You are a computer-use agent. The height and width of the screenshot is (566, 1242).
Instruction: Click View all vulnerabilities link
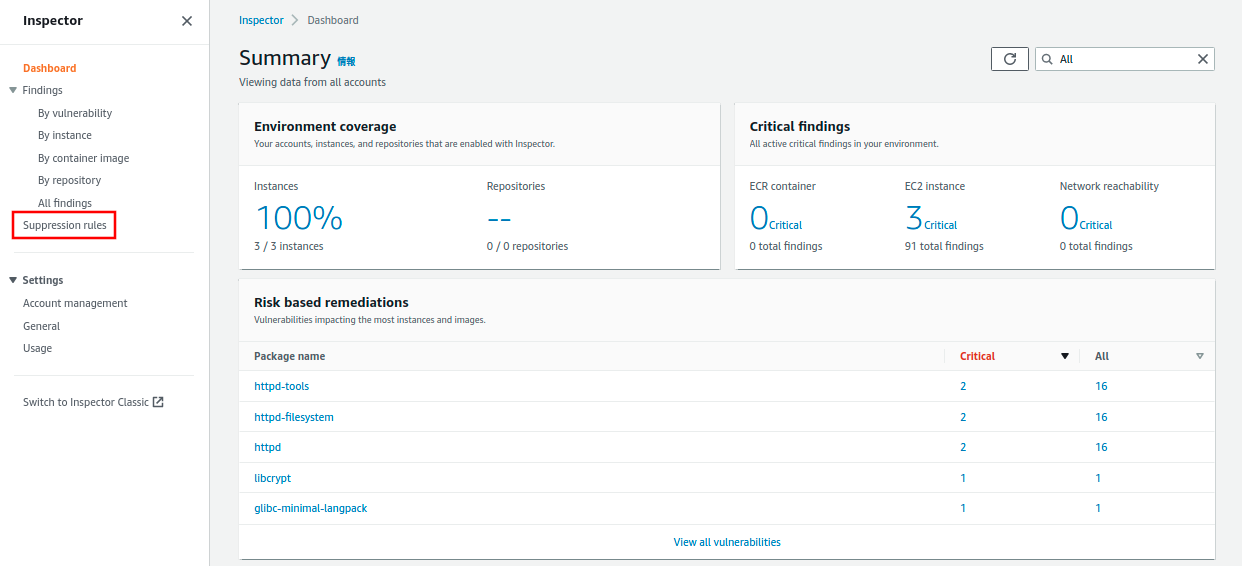[x=727, y=542]
